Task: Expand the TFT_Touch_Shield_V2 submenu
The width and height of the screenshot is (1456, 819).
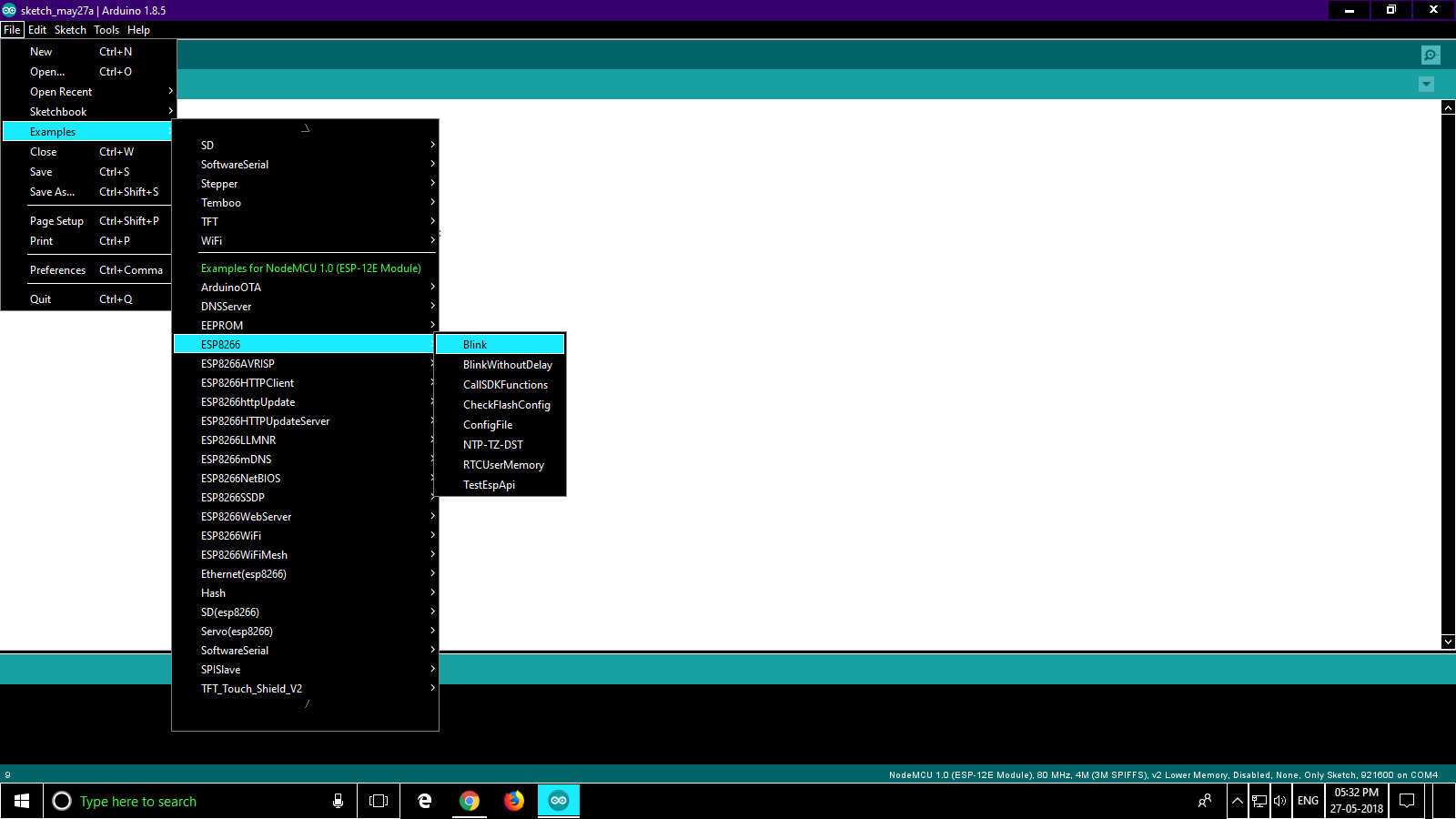Action: (305, 689)
